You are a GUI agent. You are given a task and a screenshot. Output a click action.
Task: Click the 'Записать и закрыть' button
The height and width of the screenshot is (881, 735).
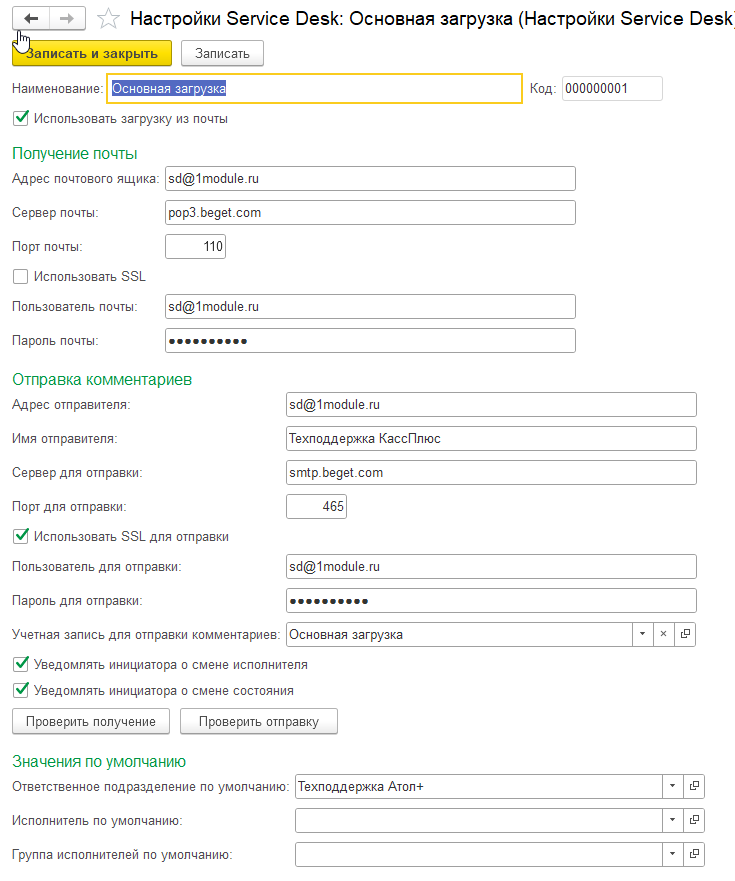92,53
